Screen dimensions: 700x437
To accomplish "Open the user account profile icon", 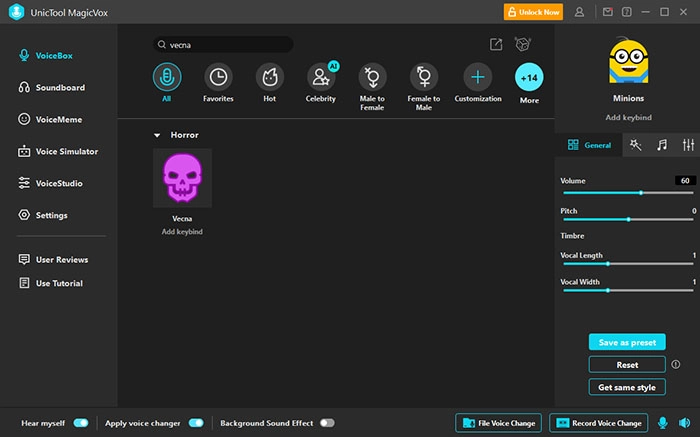I will [x=581, y=12].
